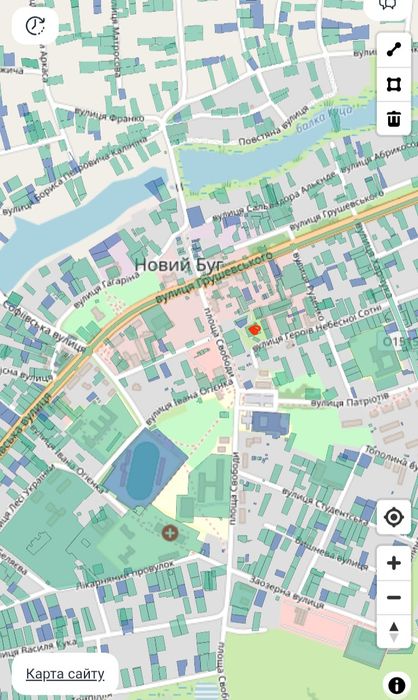Click the Новий Буг city label
Screen dimensions: 418x700
[x=179, y=265]
